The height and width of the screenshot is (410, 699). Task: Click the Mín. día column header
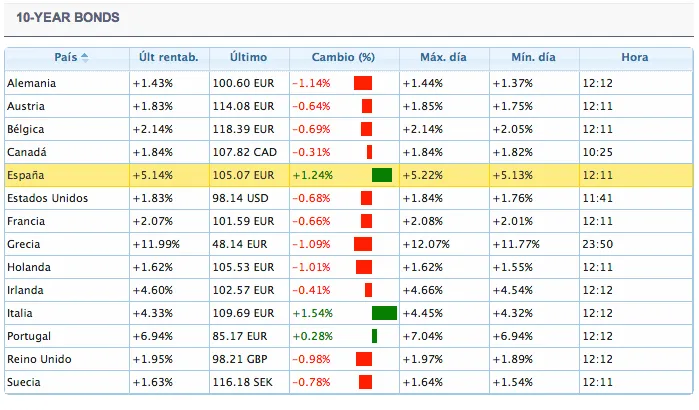533,58
